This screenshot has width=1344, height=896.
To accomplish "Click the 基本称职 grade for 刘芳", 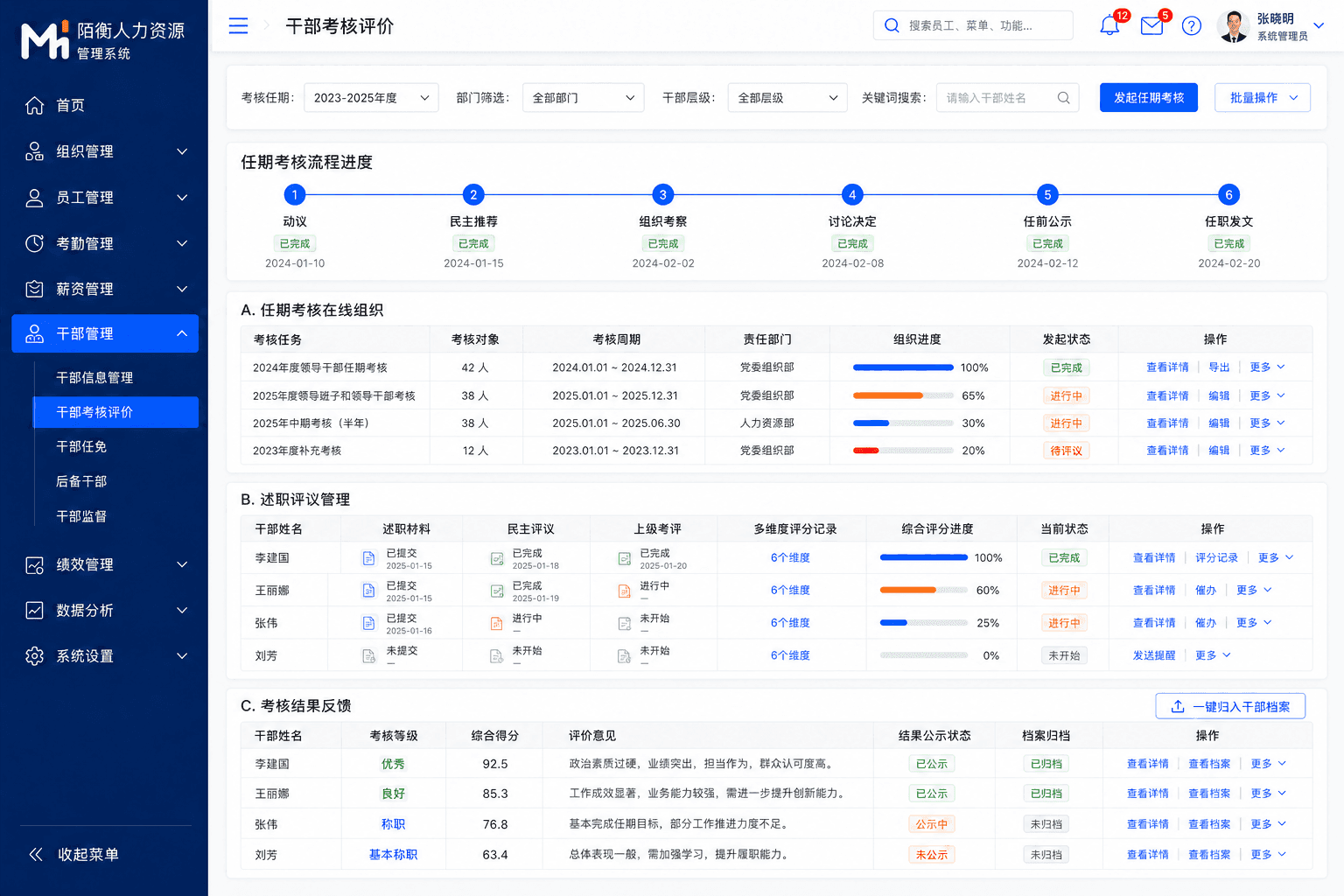I will pos(393,855).
